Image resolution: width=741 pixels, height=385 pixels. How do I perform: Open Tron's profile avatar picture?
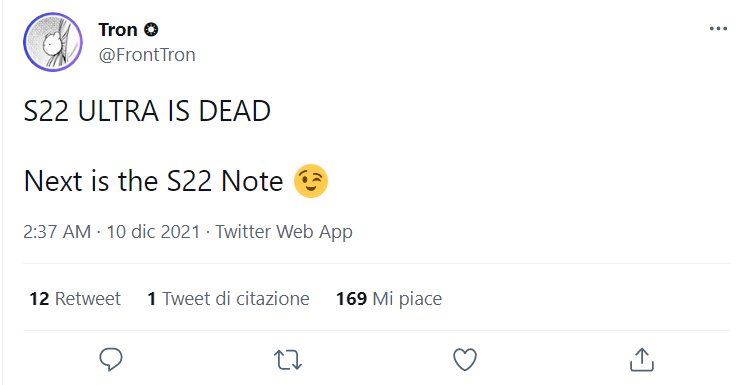click(53, 42)
